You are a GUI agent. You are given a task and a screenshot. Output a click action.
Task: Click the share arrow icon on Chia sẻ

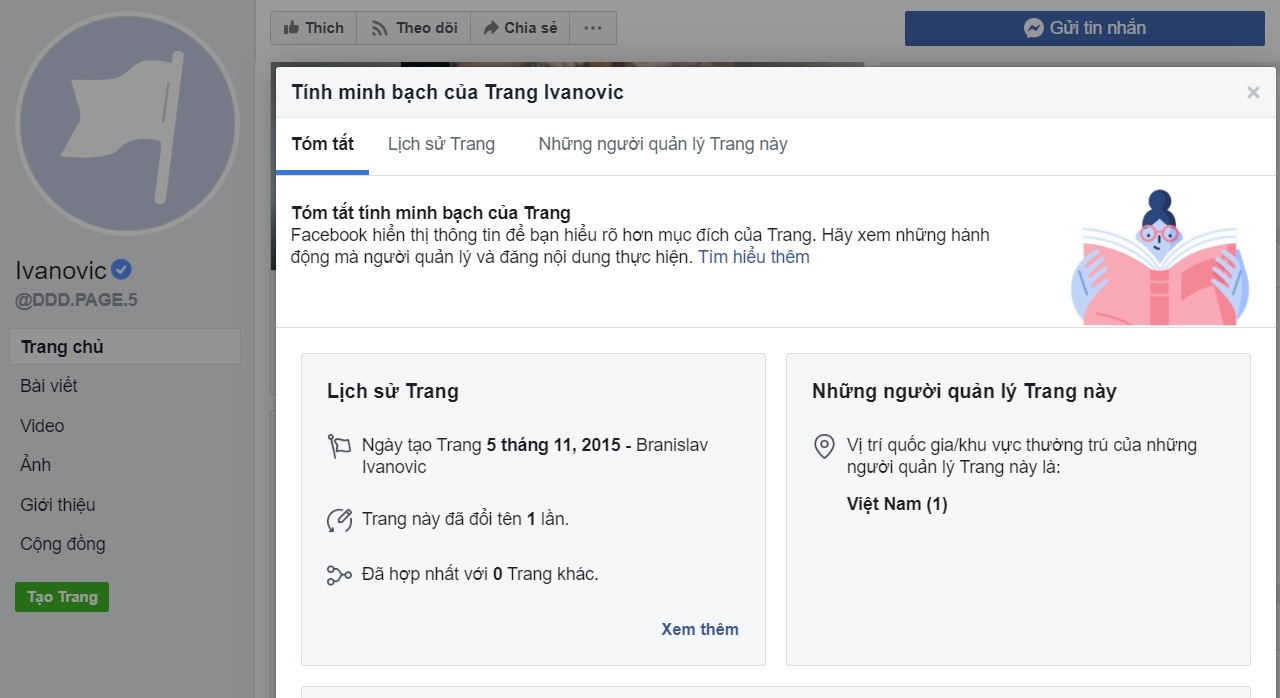(x=489, y=27)
